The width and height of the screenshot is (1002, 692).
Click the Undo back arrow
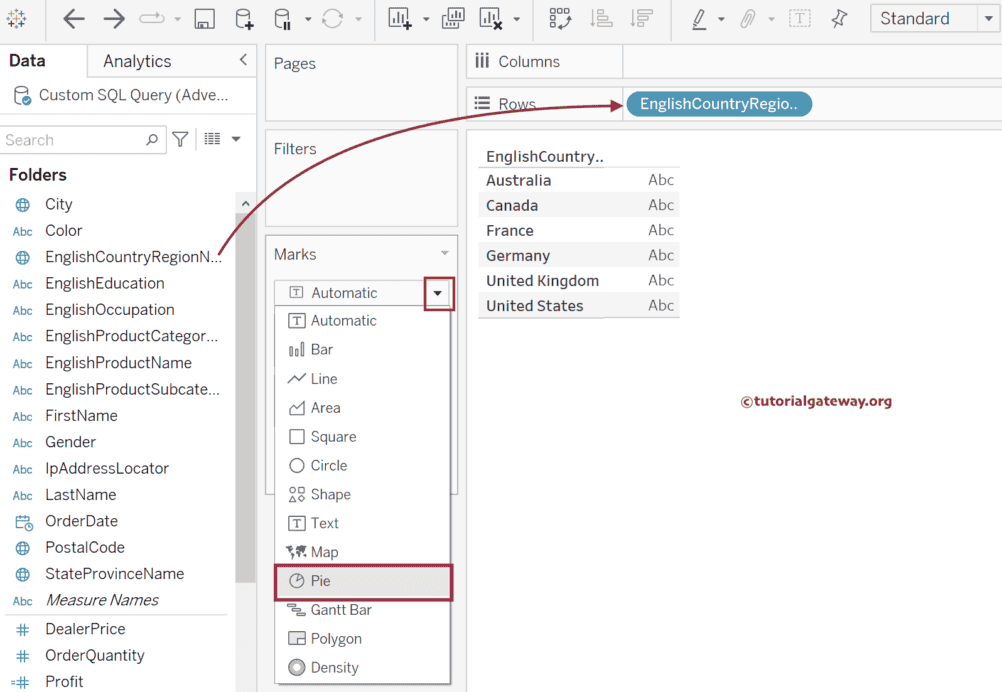(74, 19)
